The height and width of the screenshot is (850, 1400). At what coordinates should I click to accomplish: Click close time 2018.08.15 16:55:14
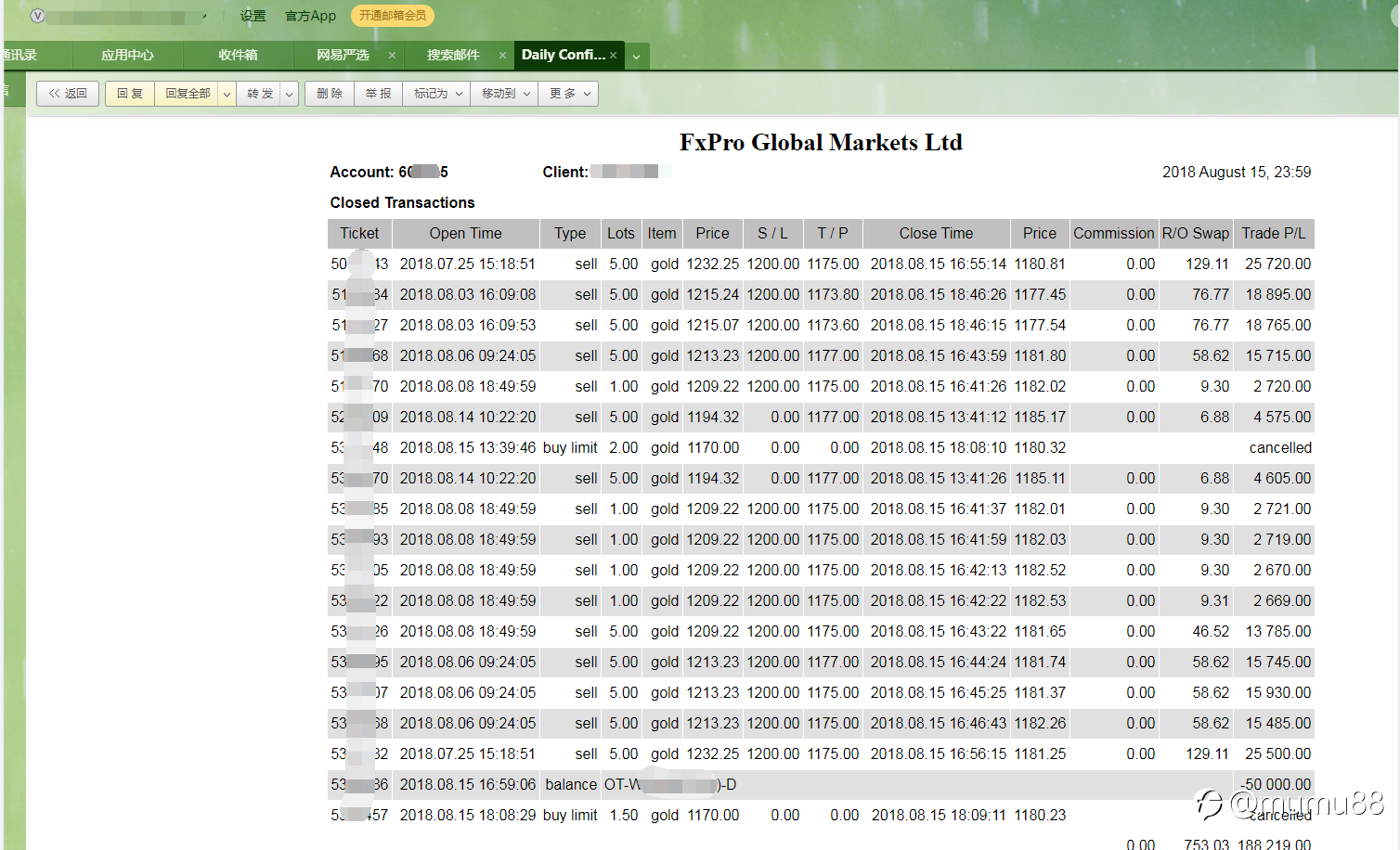pos(938,264)
